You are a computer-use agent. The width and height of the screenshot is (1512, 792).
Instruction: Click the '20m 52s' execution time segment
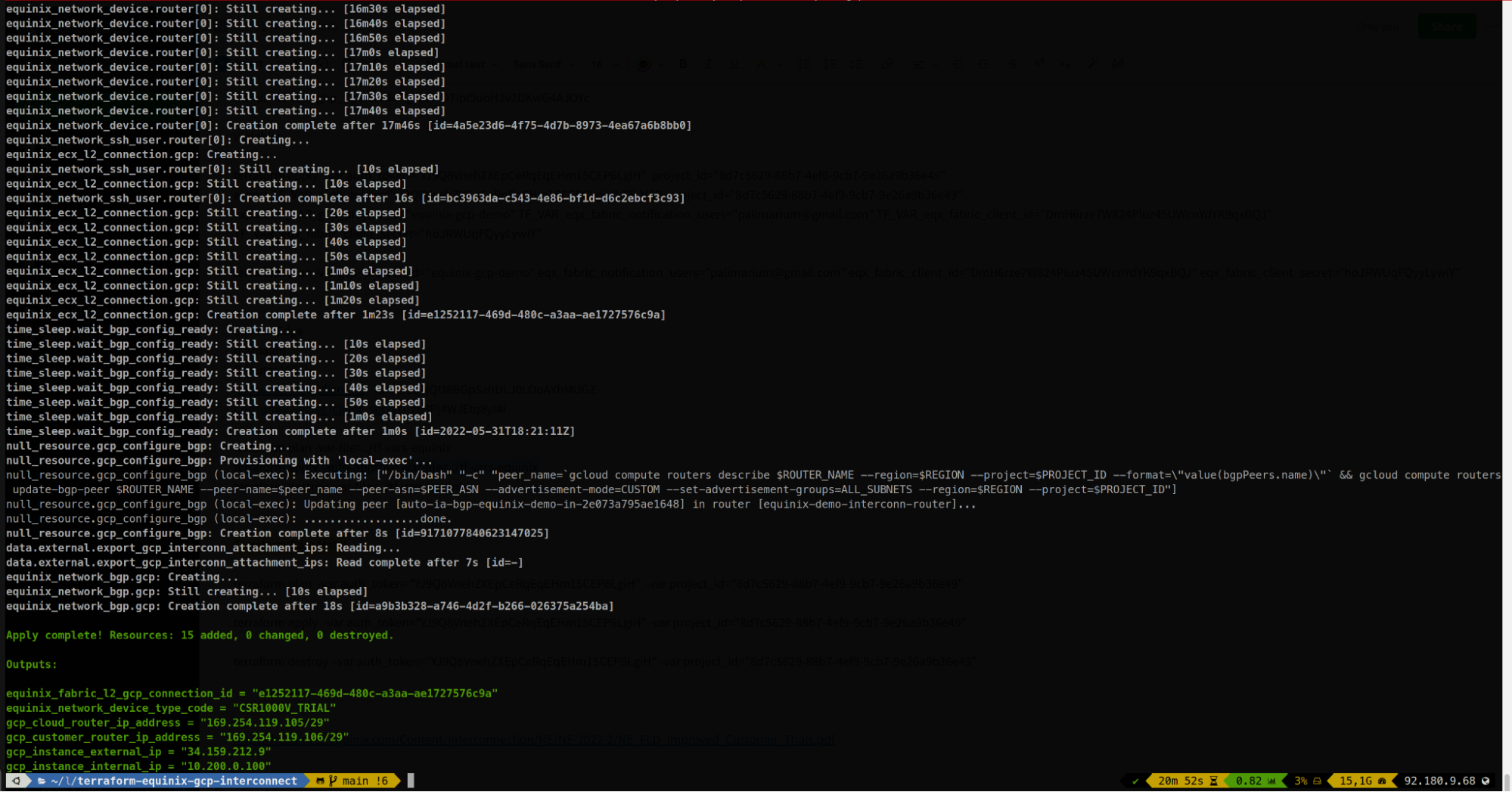point(1188,781)
